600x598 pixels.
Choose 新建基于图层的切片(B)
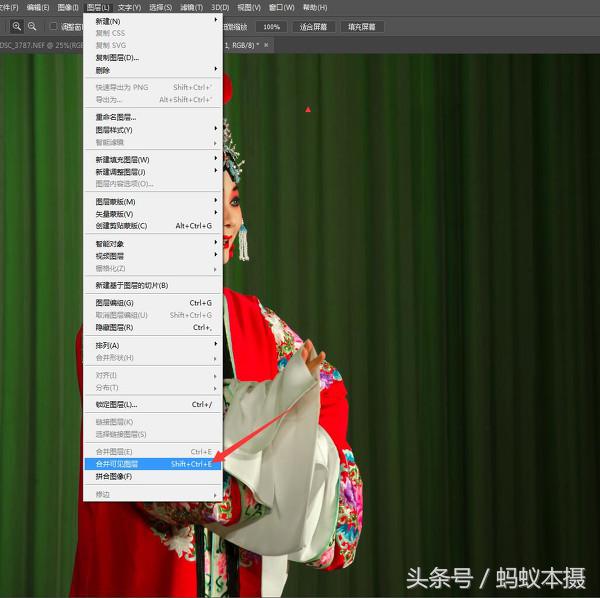[153, 285]
